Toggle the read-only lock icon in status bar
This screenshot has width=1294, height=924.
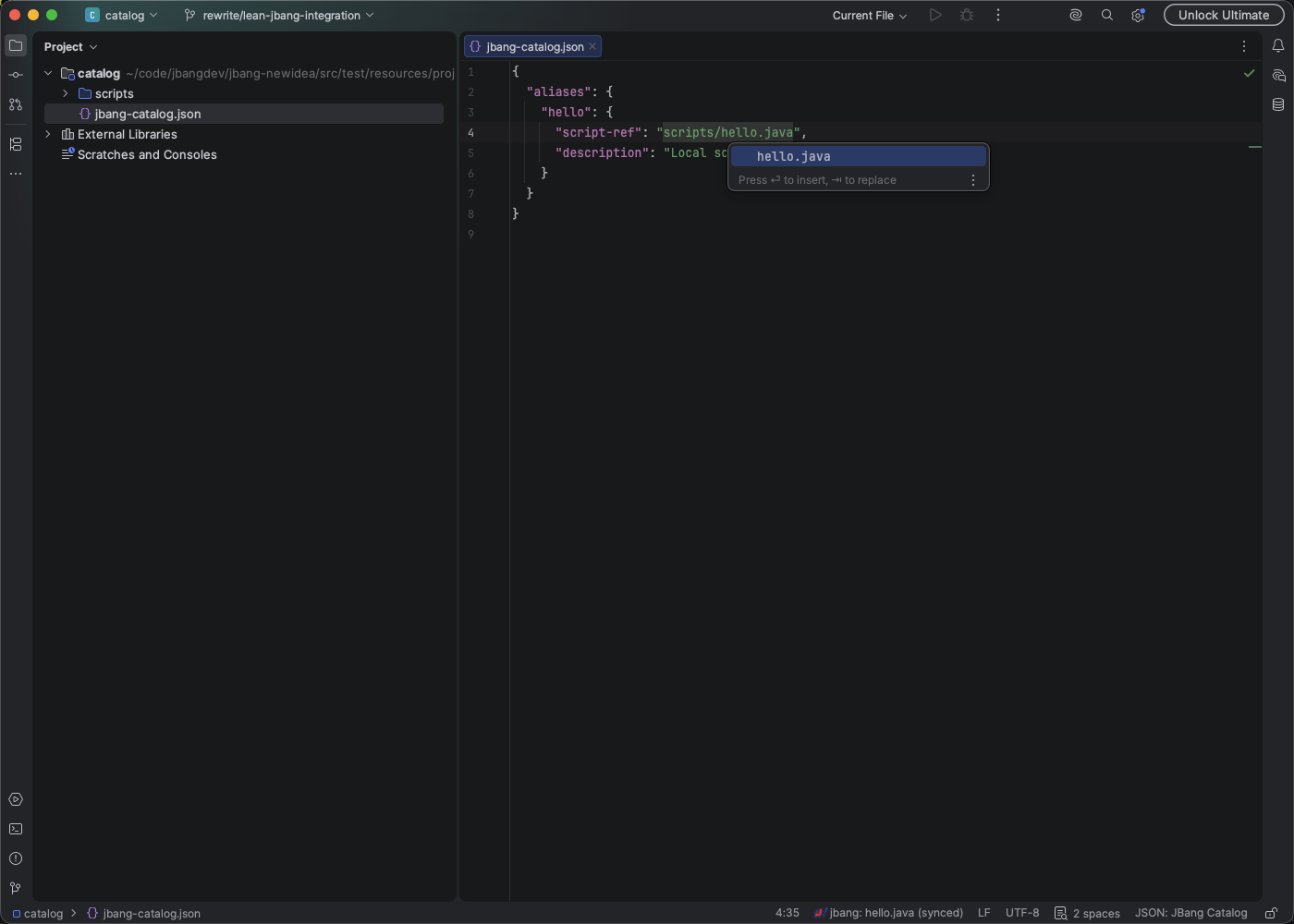1271,913
